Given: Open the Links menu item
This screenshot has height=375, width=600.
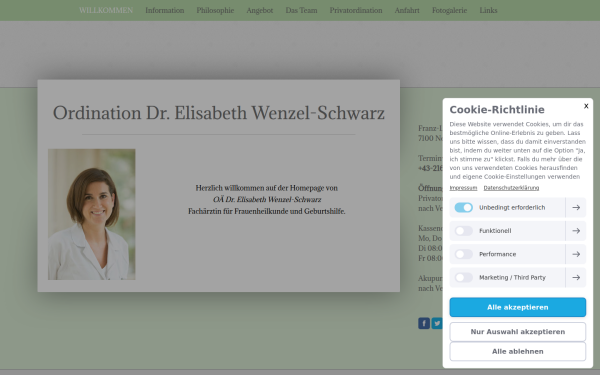Looking at the screenshot, I should tap(488, 10).
